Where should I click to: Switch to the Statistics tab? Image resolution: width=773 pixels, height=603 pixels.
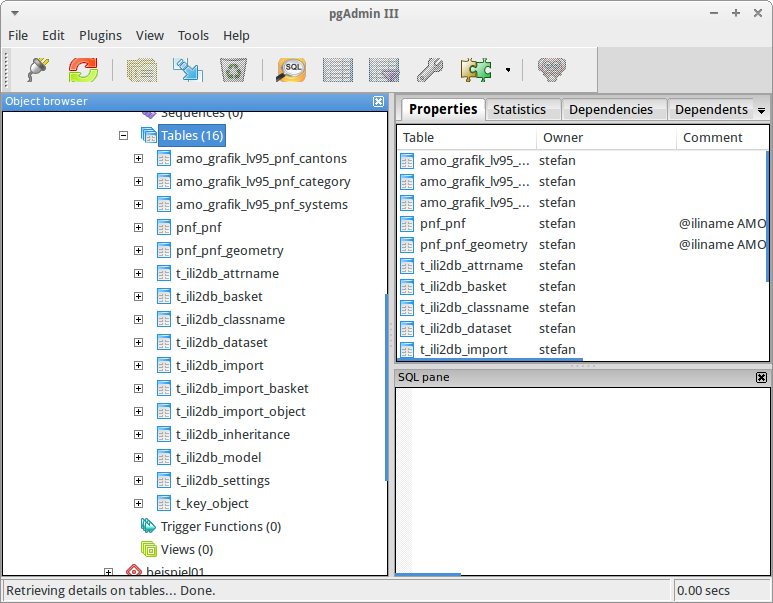(x=519, y=109)
